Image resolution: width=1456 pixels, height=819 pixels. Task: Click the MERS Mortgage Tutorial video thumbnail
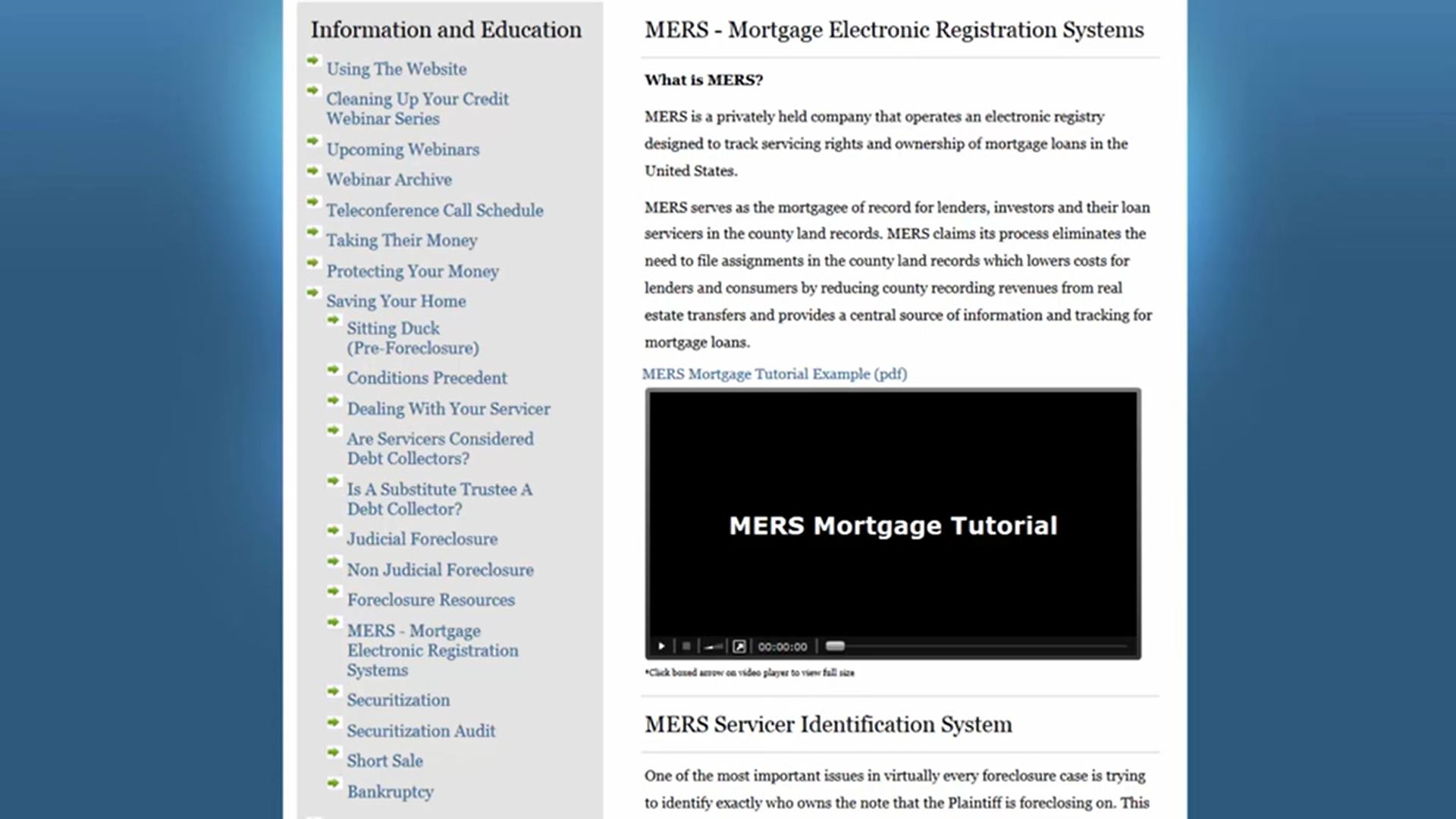[x=893, y=516]
